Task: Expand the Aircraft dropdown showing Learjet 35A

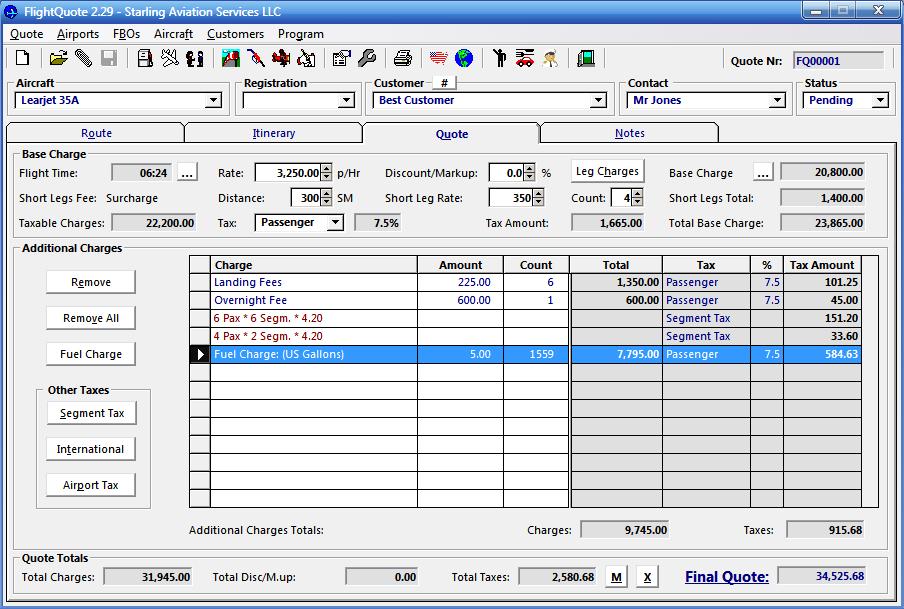Action: [213, 101]
